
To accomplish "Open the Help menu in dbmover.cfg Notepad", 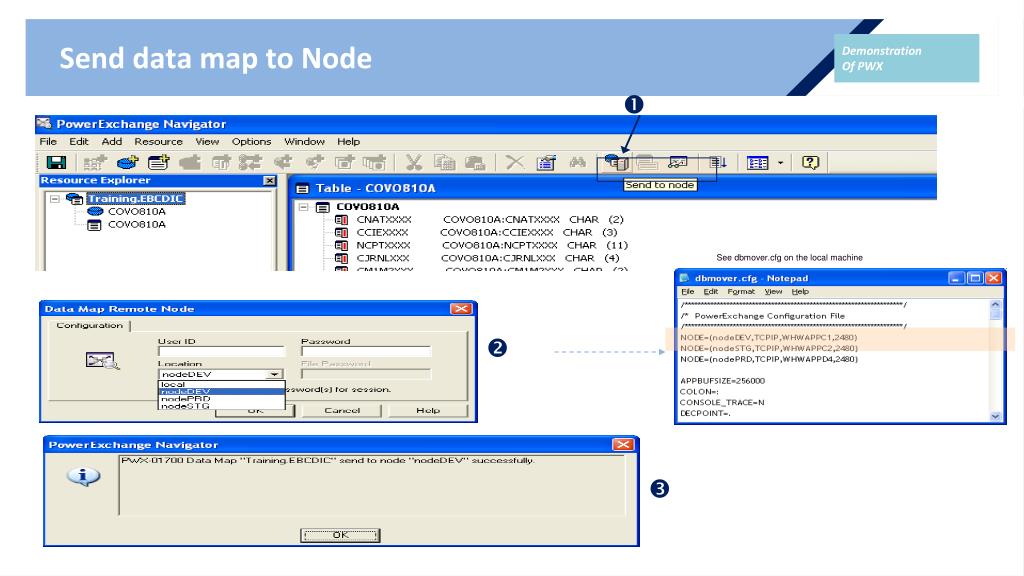I will pos(800,292).
